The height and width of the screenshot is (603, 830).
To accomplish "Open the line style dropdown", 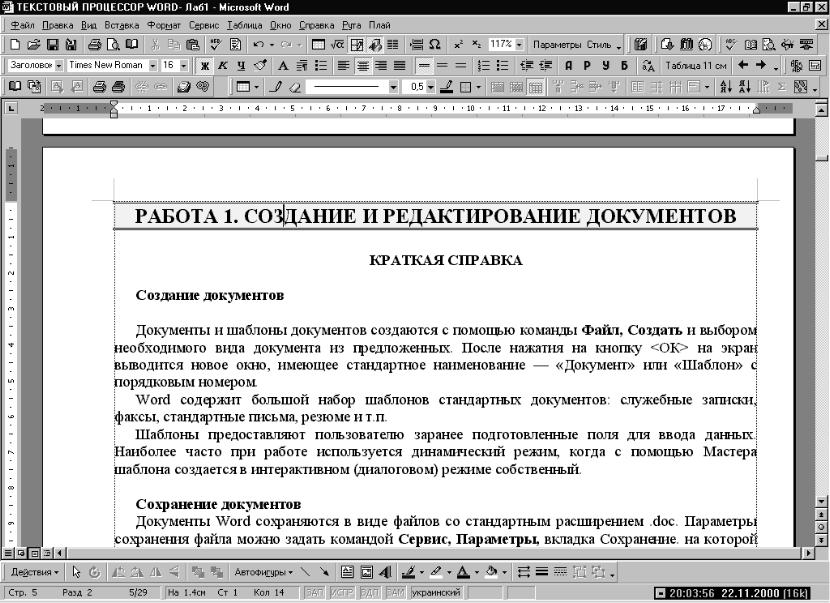I will point(393,86).
